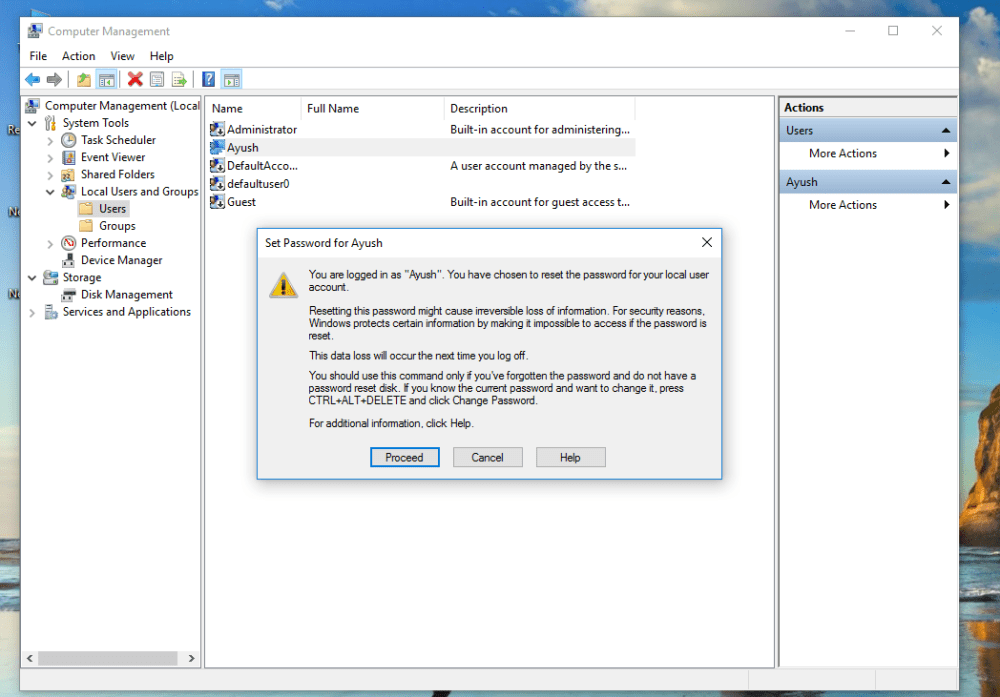This screenshot has height=697, width=1000.
Task: Click the Up one level folder icon
Action: (84, 80)
